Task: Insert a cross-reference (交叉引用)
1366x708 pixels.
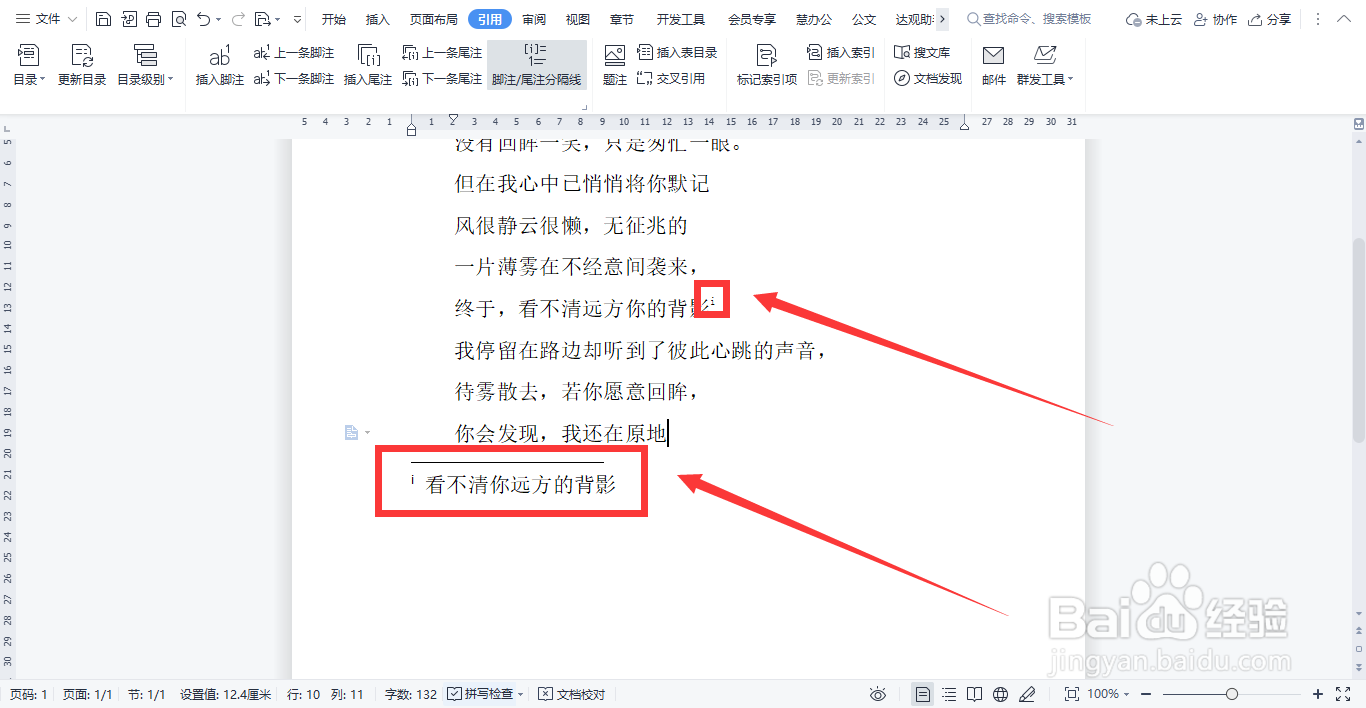Action: click(x=671, y=78)
